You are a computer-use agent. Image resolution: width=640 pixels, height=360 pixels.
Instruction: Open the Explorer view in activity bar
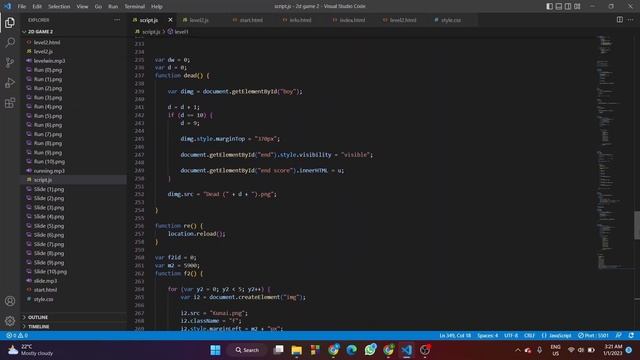click(x=10, y=23)
